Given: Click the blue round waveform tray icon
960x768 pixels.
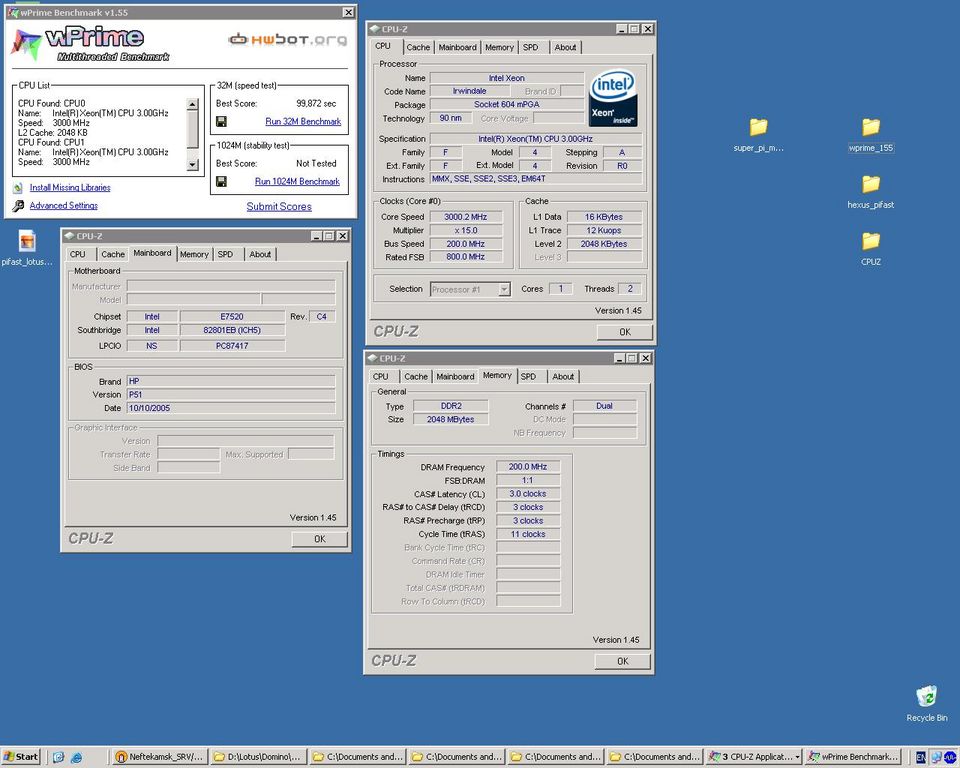Looking at the screenshot, I should (x=950, y=758).
